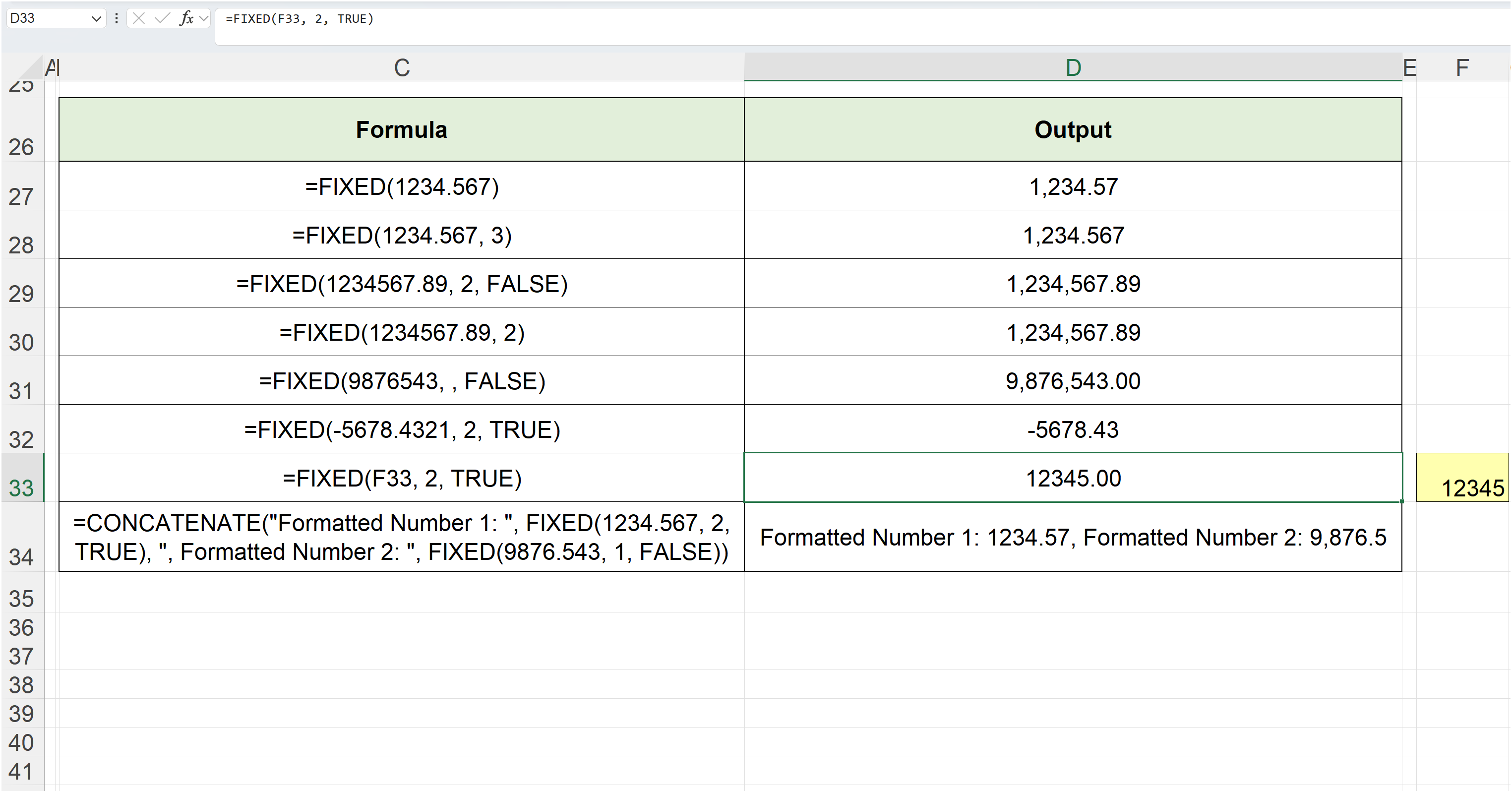The width and height of the screenshot is (1512, 791).
Task: Select cell with =FIXED(-5678.4321, 2, TRUE)
Action: (402, 429)
